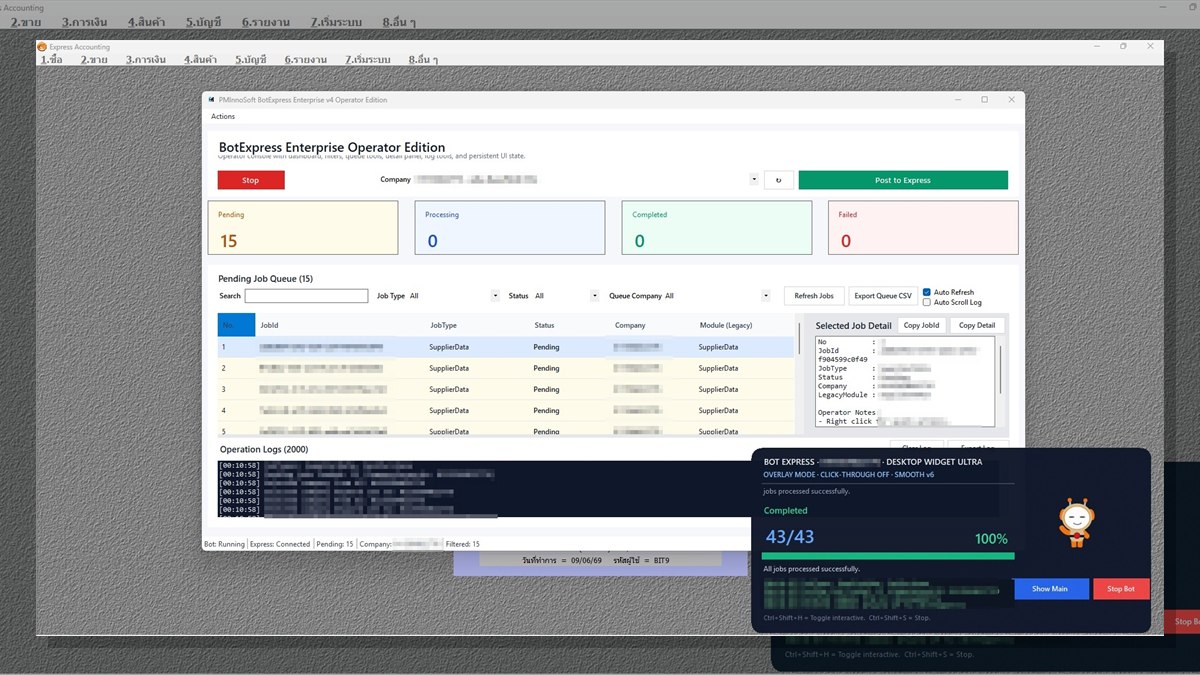The height and width of the screenshot is (675, 1200).
Task: Click the Operation Logs (2000) heading
Action: click(264, 450)
